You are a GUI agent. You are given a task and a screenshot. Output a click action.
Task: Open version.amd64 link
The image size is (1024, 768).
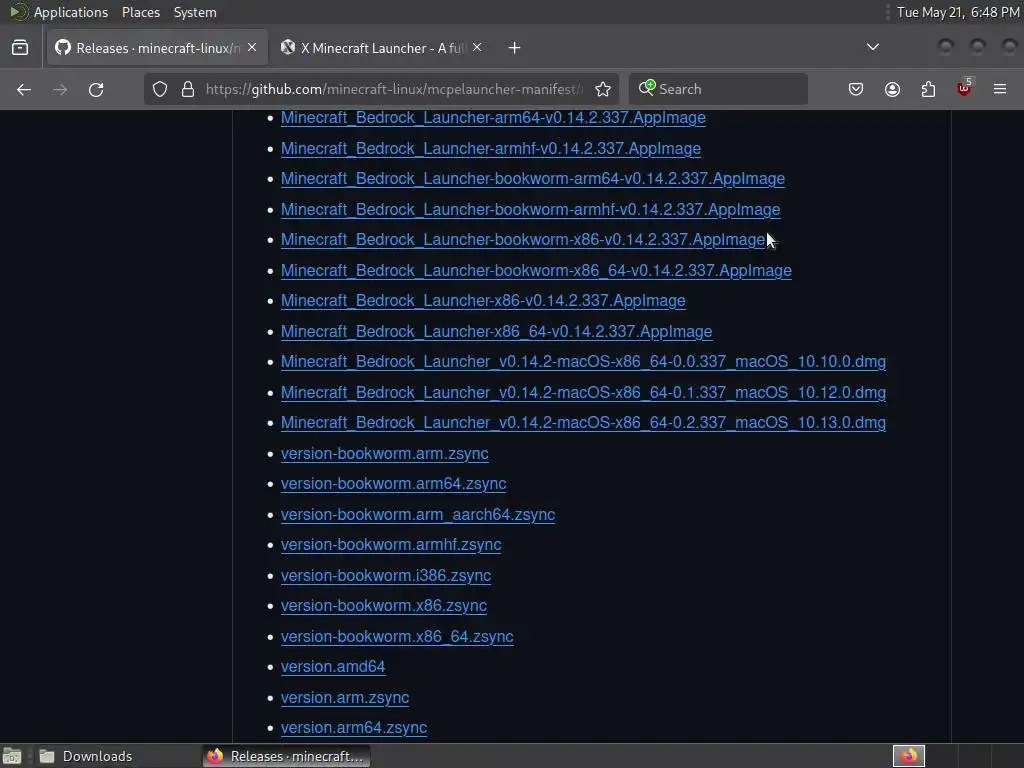(x=333, y=667)
